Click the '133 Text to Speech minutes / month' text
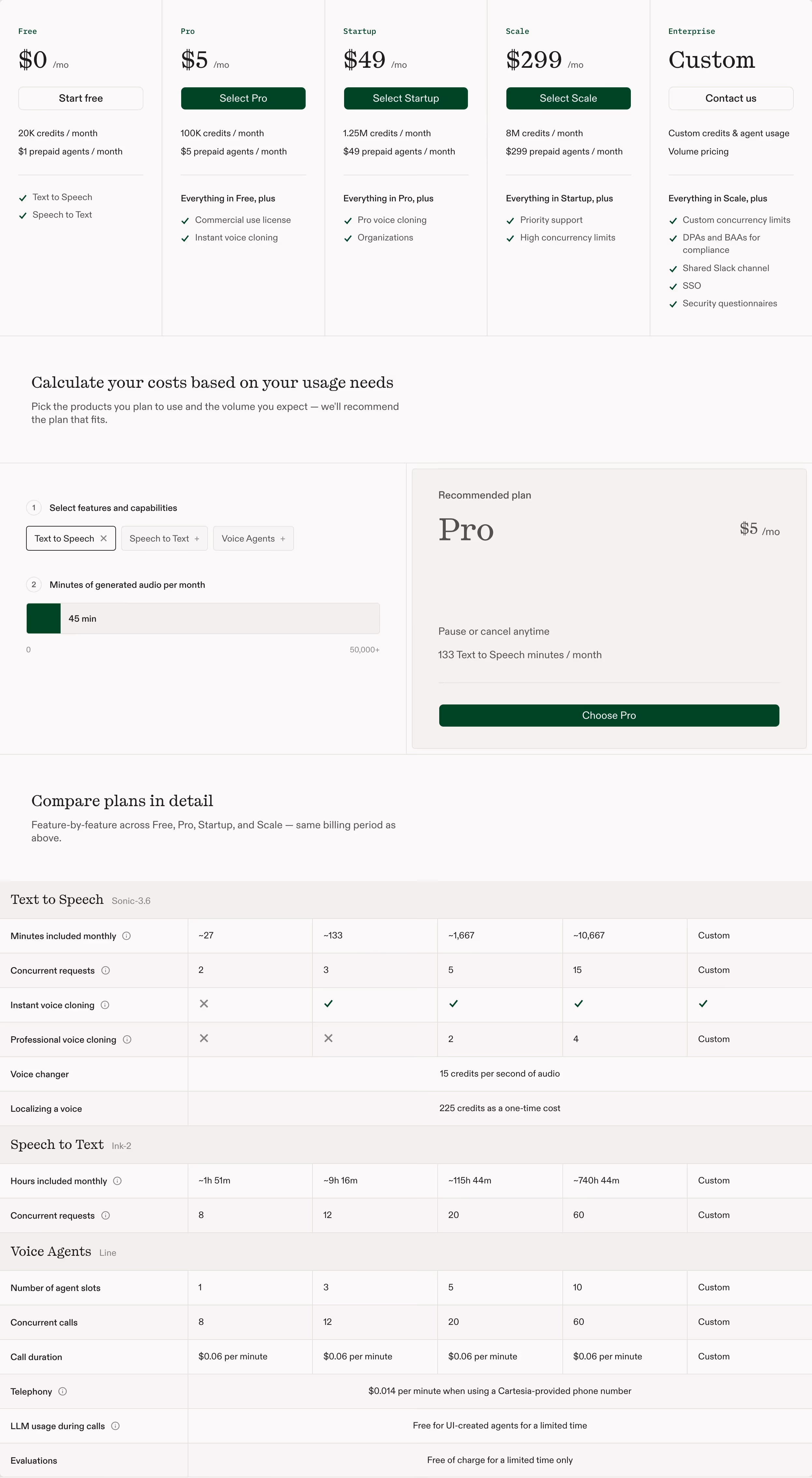Screen dimensions: 812x1478 520,655
